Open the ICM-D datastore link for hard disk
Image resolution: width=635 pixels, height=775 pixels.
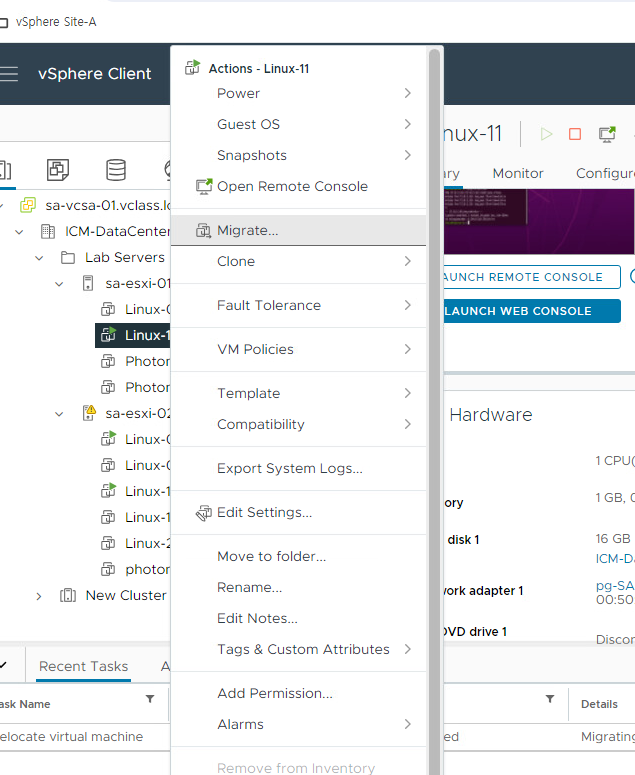coord(615,559)
